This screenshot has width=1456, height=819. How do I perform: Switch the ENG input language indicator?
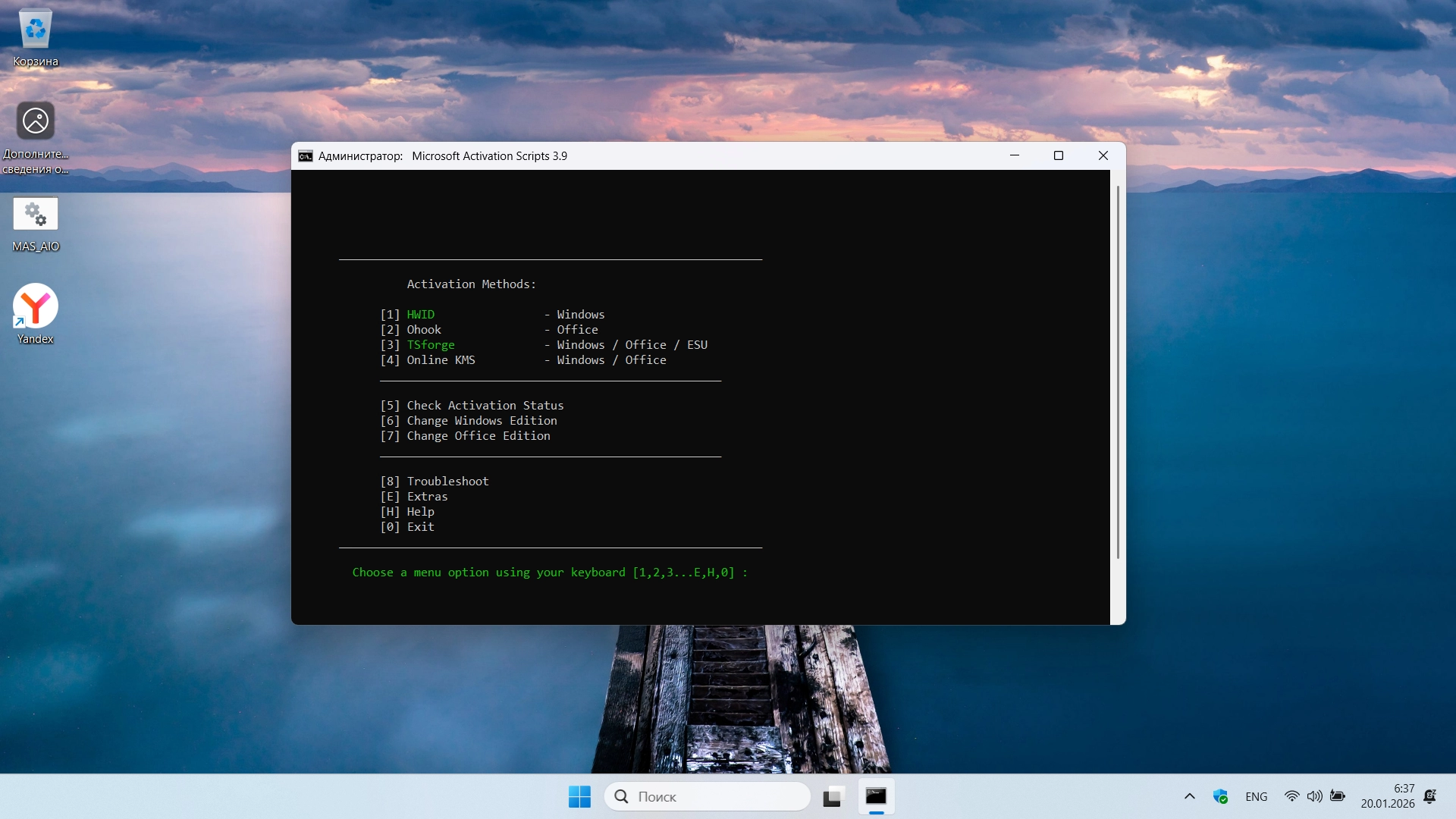[x=1256, y=796]
